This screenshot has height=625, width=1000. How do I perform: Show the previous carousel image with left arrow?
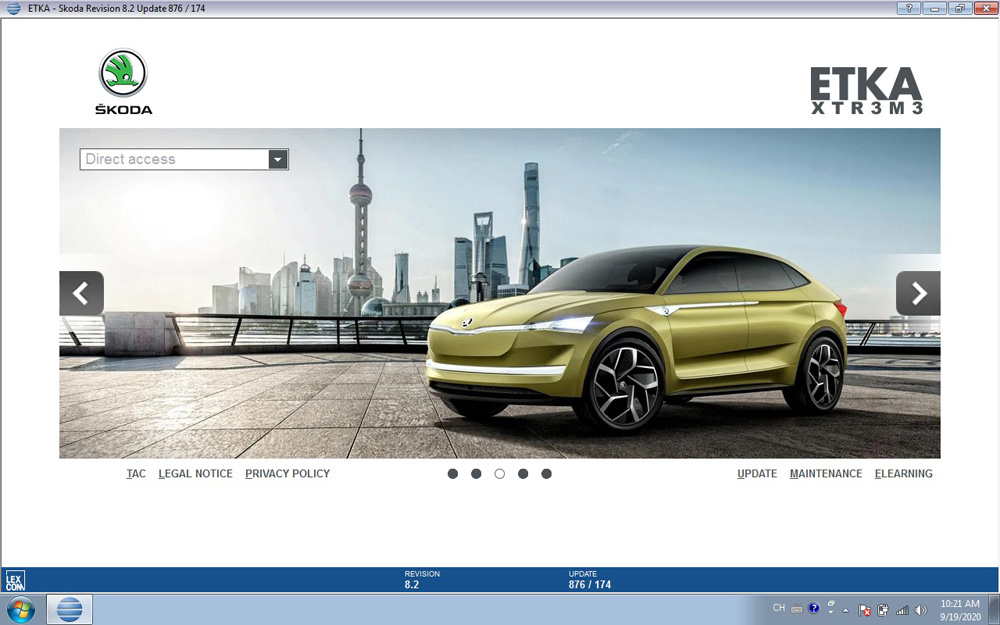coord(82,293)
